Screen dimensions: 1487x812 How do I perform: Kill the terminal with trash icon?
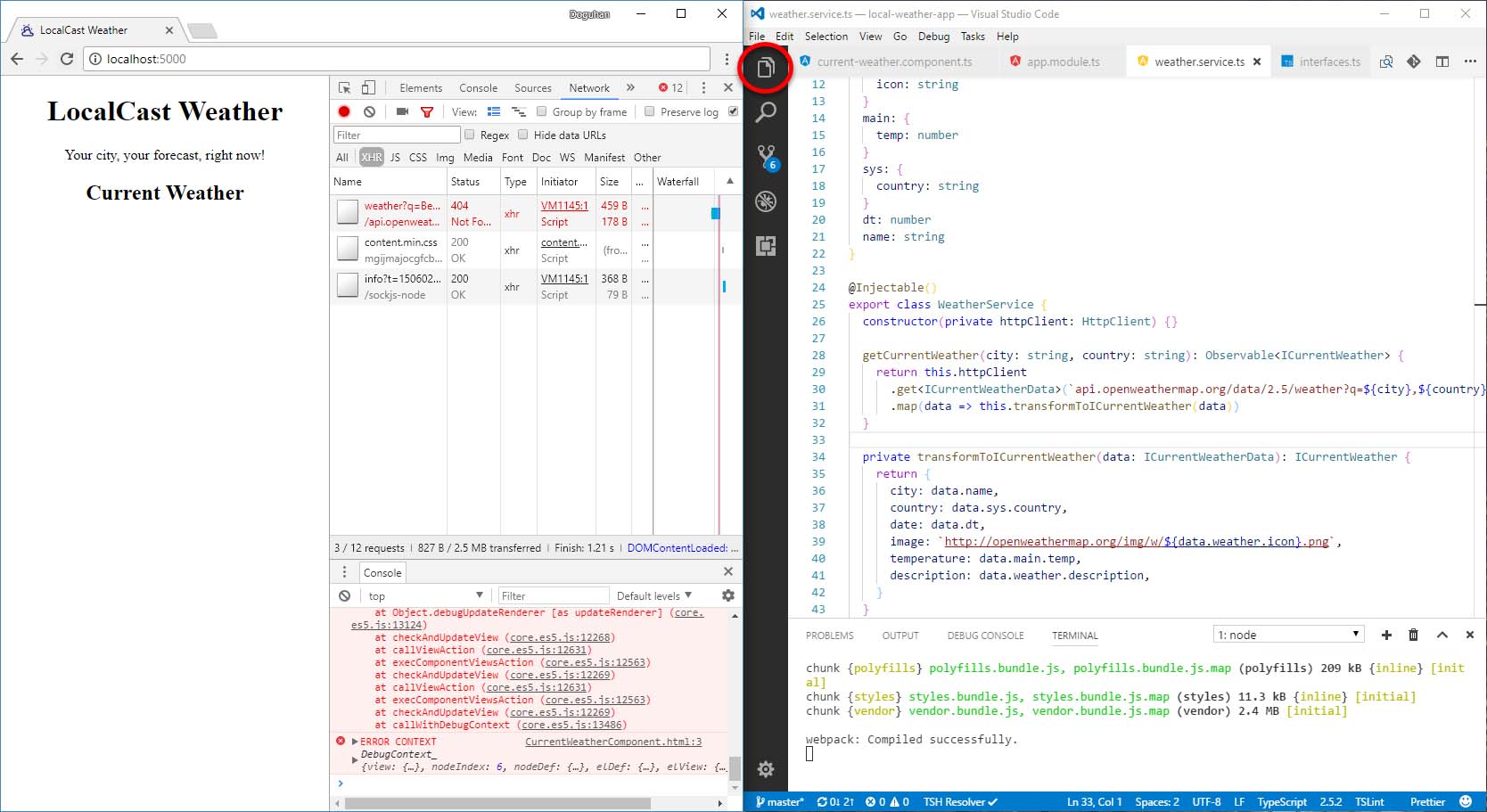tap(1413, 635)
